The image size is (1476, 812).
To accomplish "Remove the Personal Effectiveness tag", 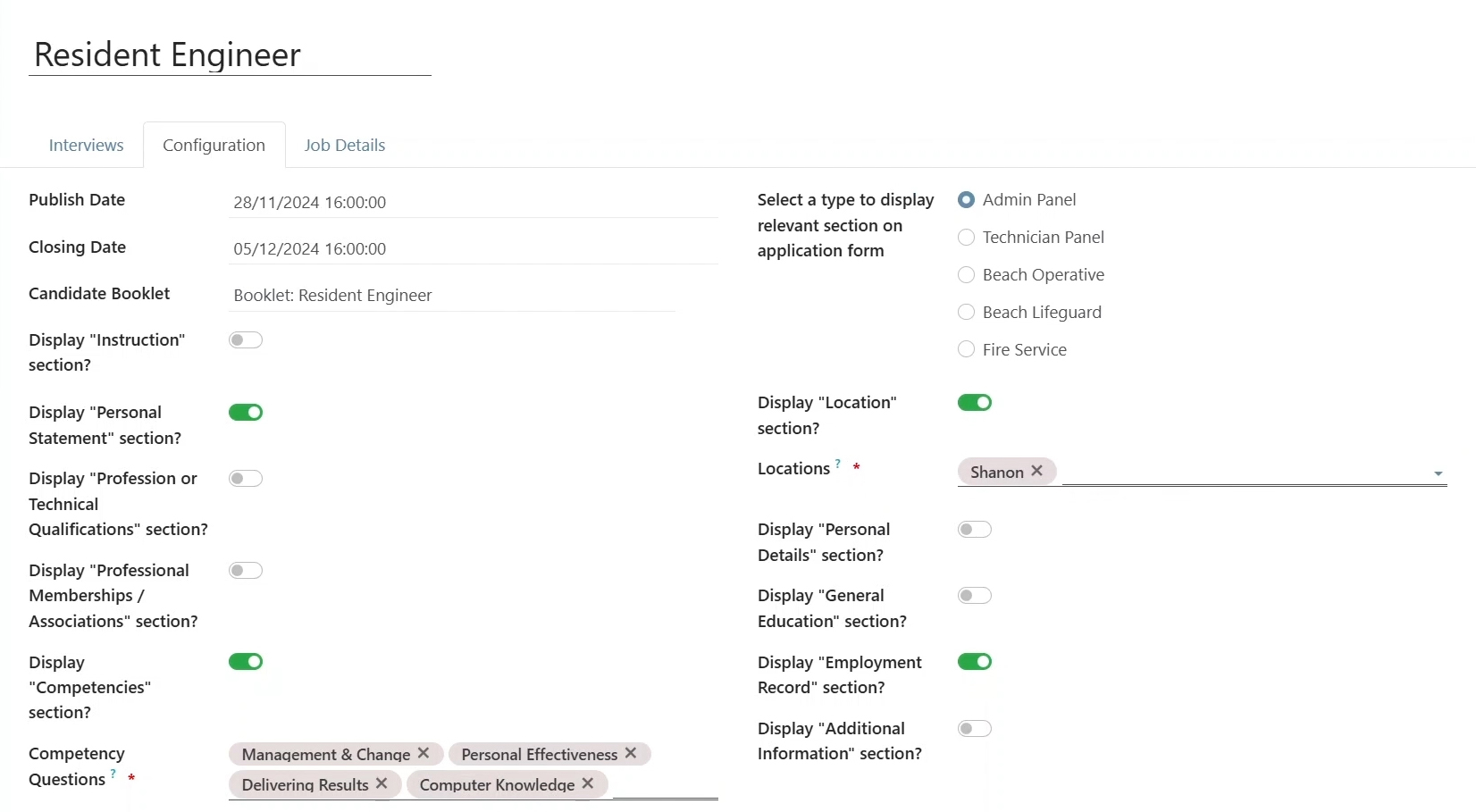I will pyautogui.click(x=631, y=753).
